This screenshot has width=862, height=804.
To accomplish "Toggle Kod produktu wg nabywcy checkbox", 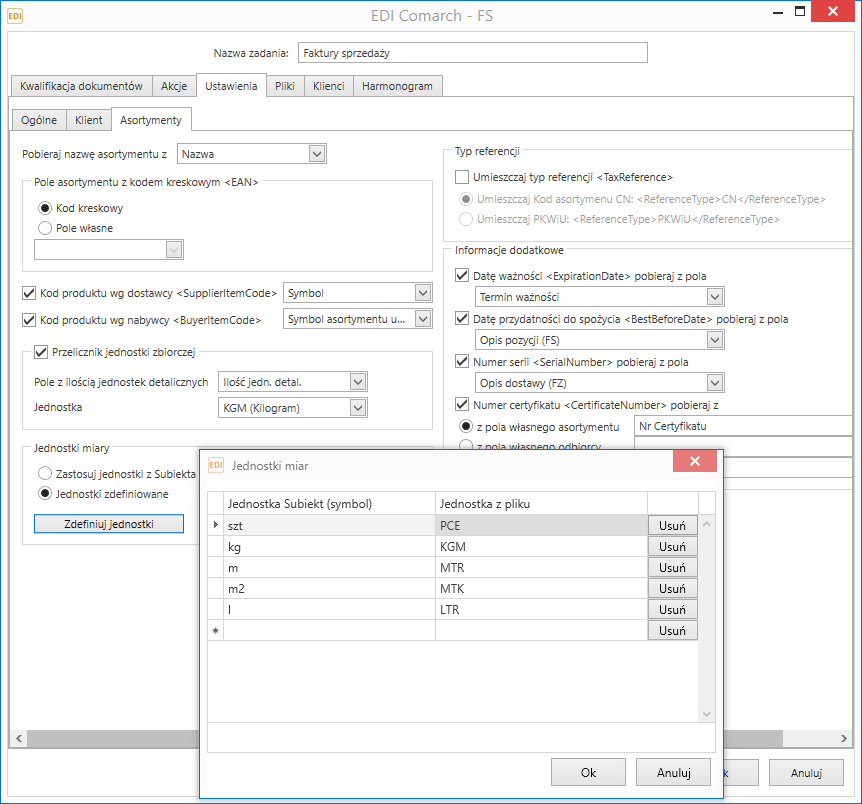I will pyautogui.click(x=29, y=320).
